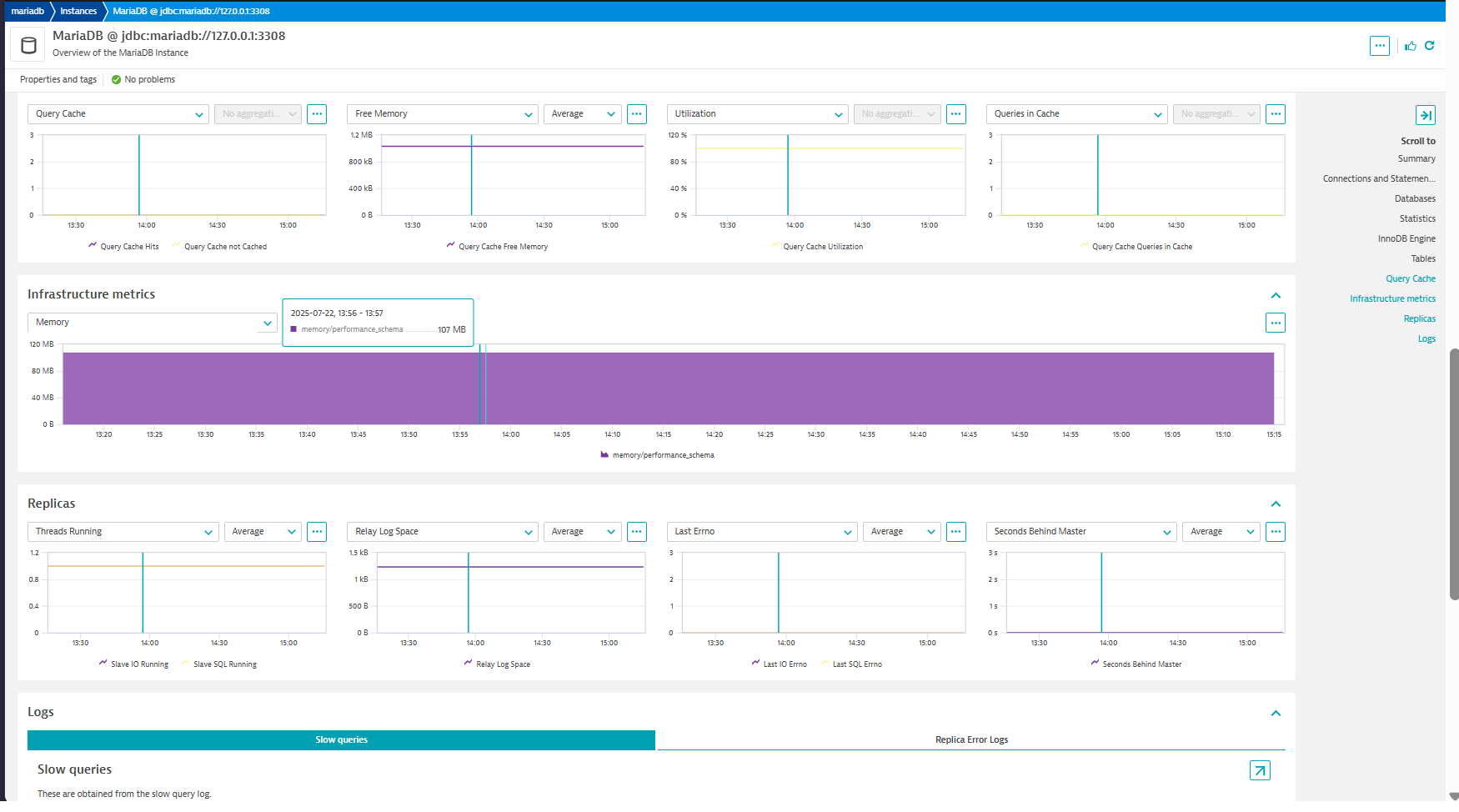
Task: Open the header more-options ellipsis menu
Action: point(1380,46)
